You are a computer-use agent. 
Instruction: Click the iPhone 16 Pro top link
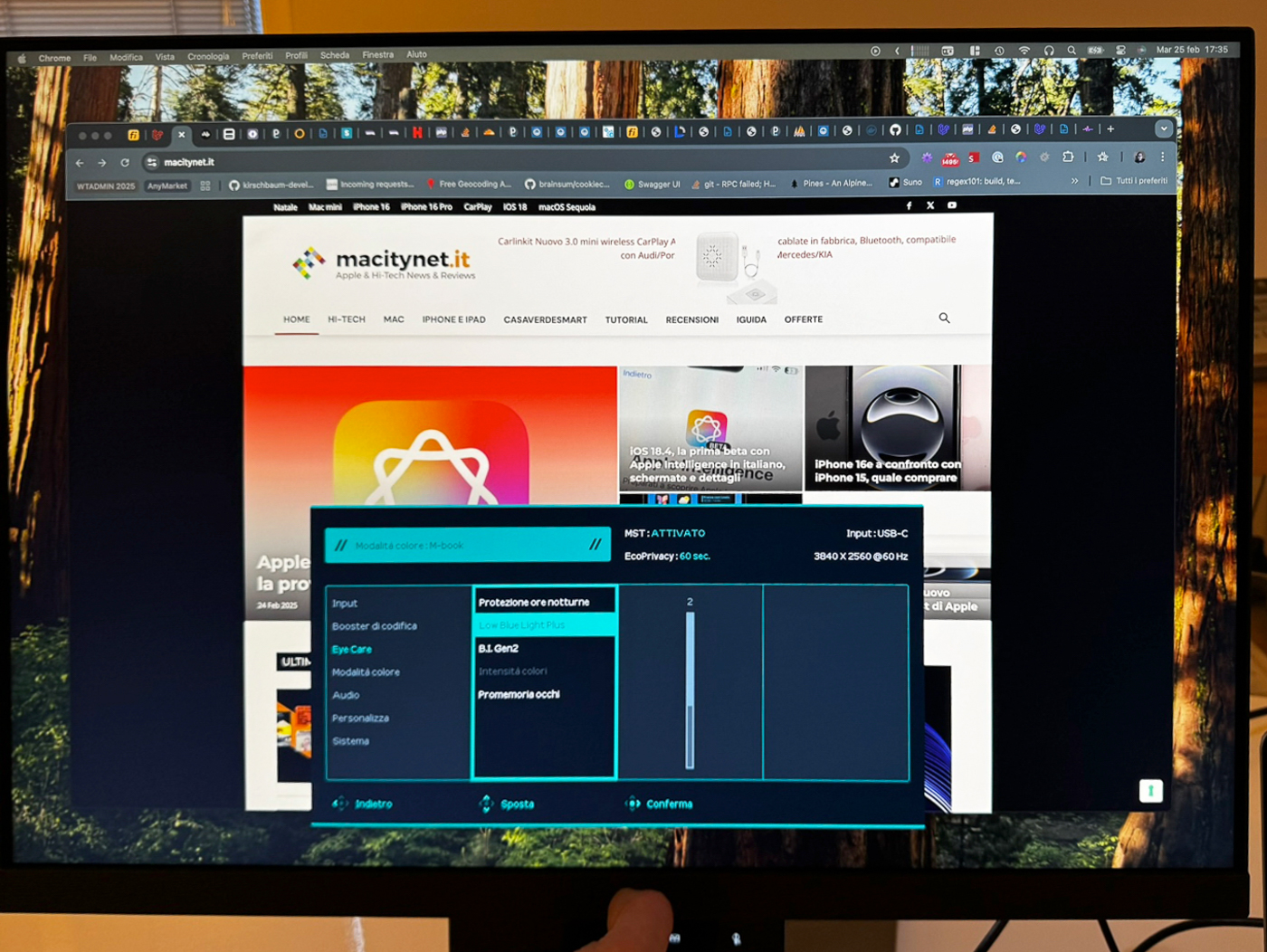pyautogui.click(x=426, y=207)
